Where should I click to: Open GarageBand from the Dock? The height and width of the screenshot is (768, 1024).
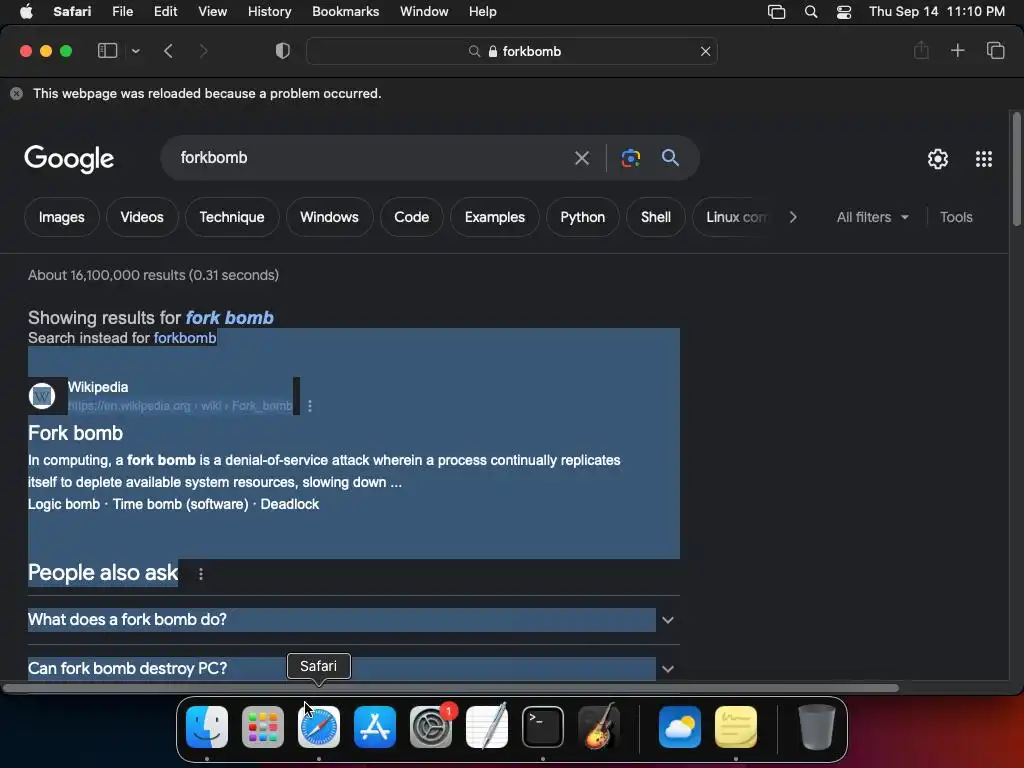pos(600,727)
